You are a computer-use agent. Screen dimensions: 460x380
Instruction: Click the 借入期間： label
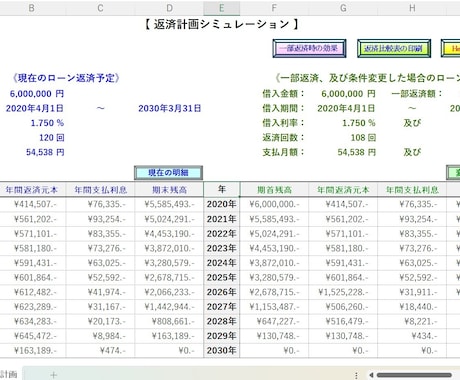283,108
